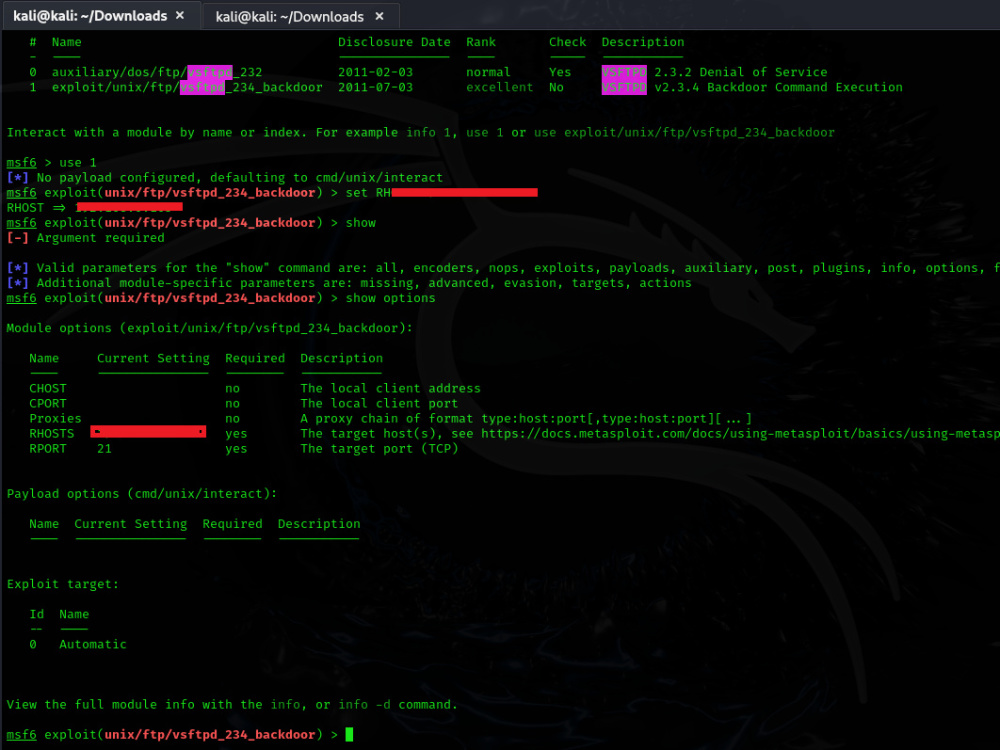Click the Disclosure Date column header
The width and height of the screenshot is (1000, 750).
coord(394,42)
